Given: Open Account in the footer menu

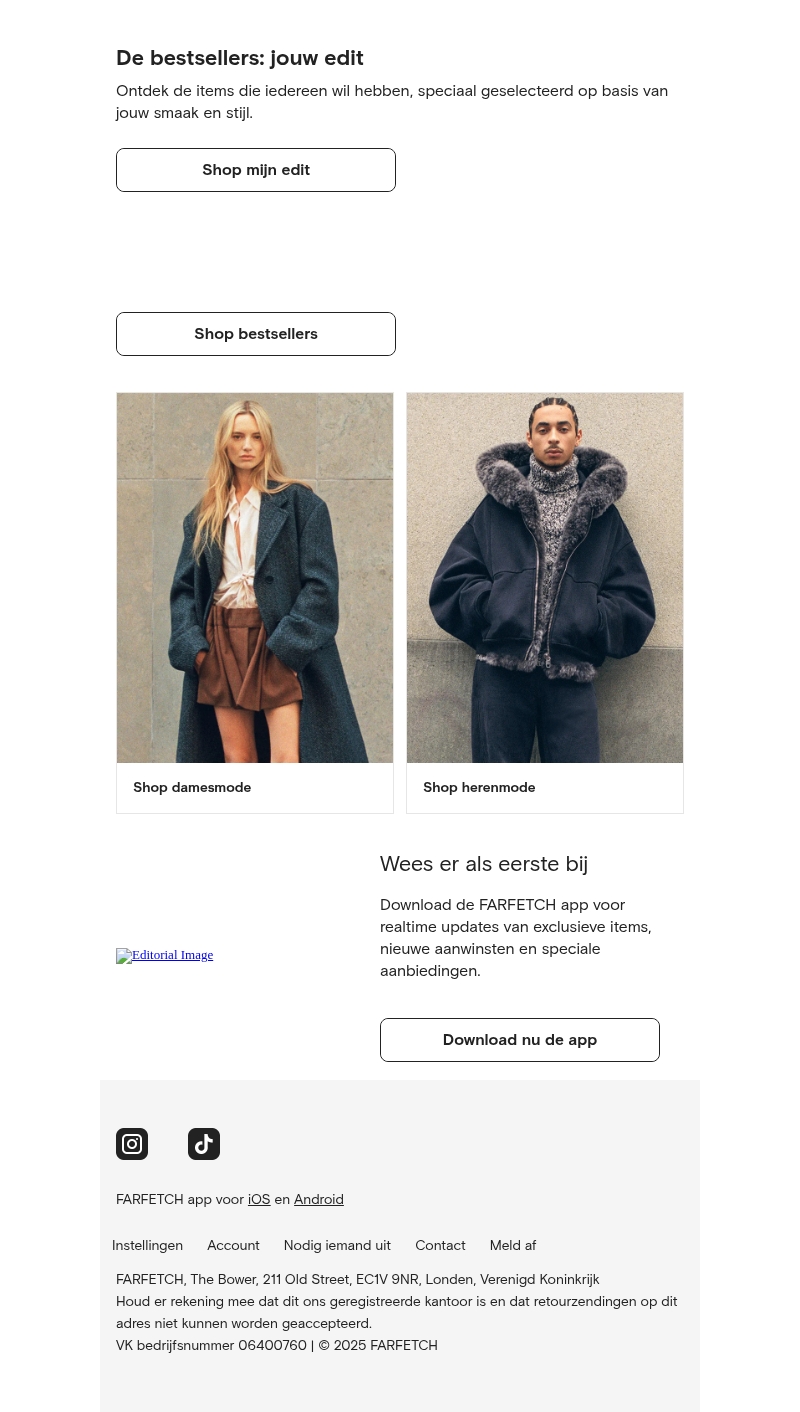Looking at the screenshot, I should coord(233,1245).
